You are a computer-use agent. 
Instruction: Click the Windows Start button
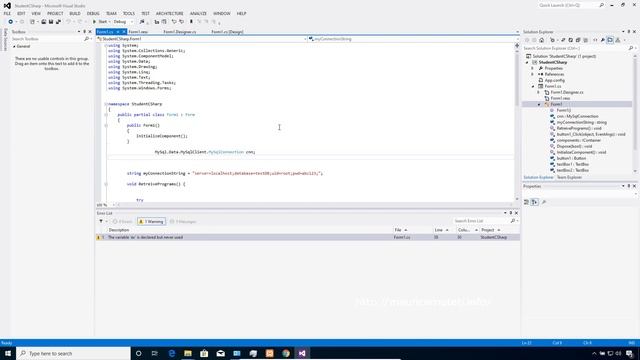point(8,353)
